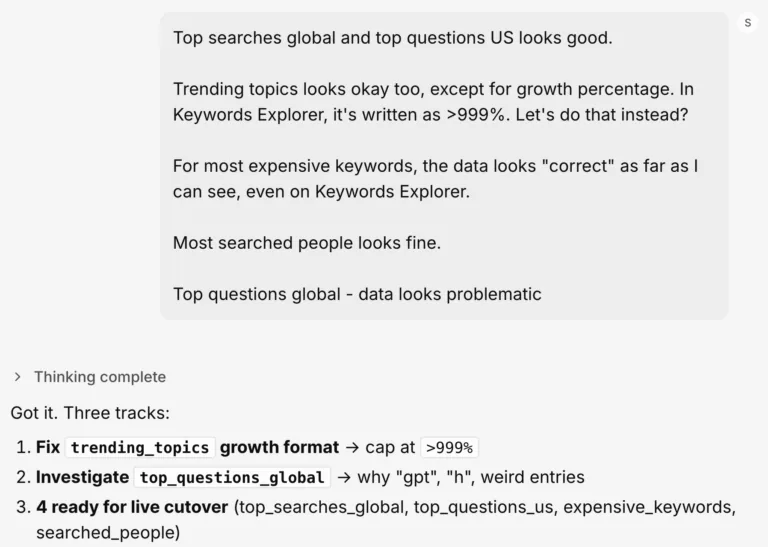
Task: Click the arrow before "why "gpt""
Action: [344, 477]
